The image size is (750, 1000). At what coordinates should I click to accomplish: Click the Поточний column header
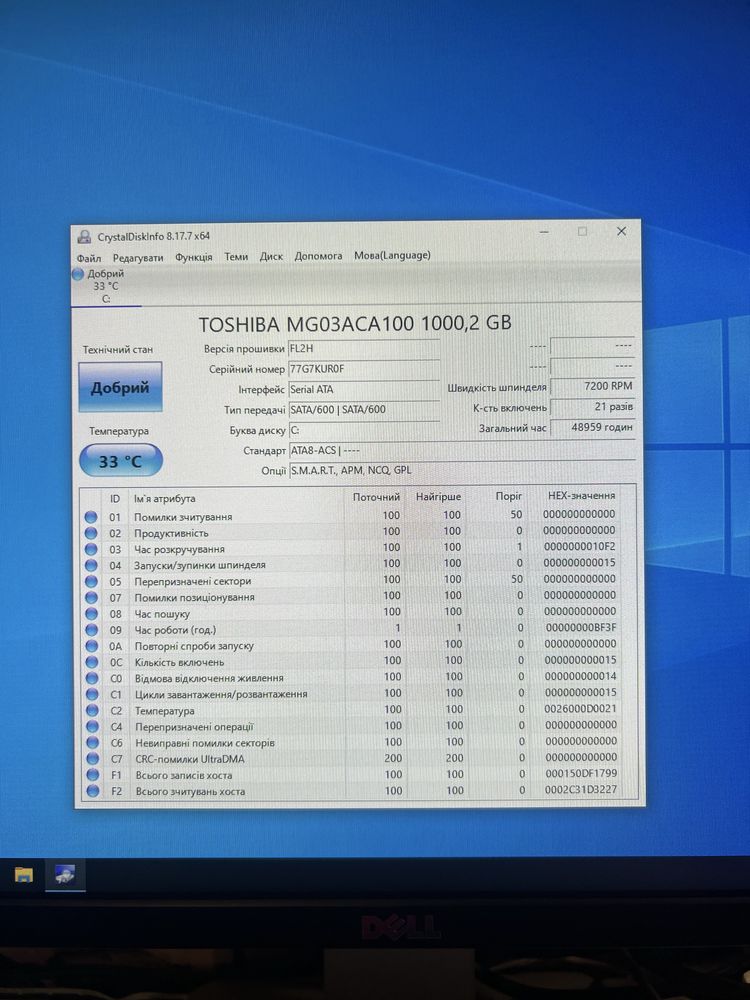click(x=376, y=497)
